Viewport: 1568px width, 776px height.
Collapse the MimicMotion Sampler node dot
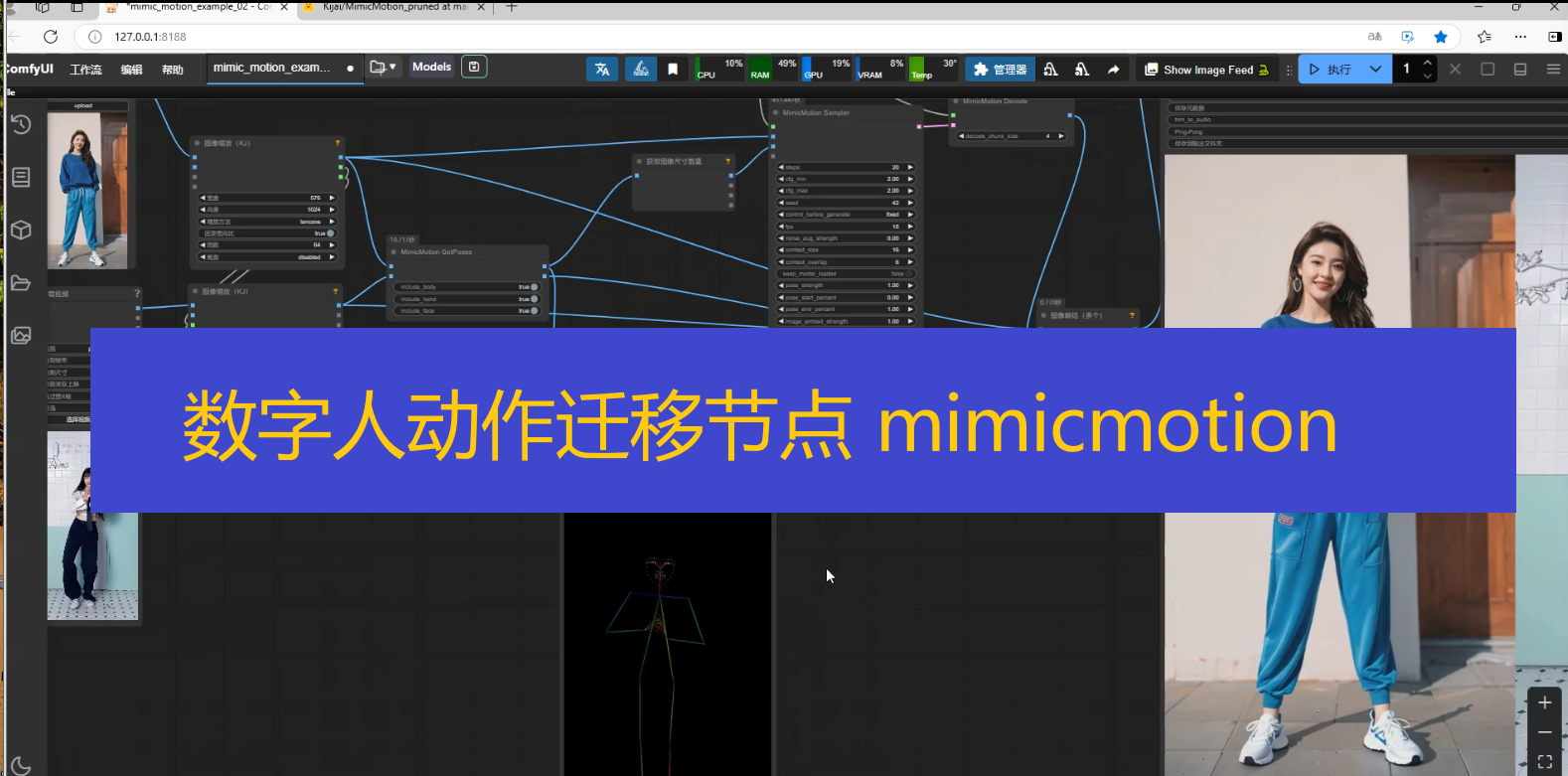776,113
